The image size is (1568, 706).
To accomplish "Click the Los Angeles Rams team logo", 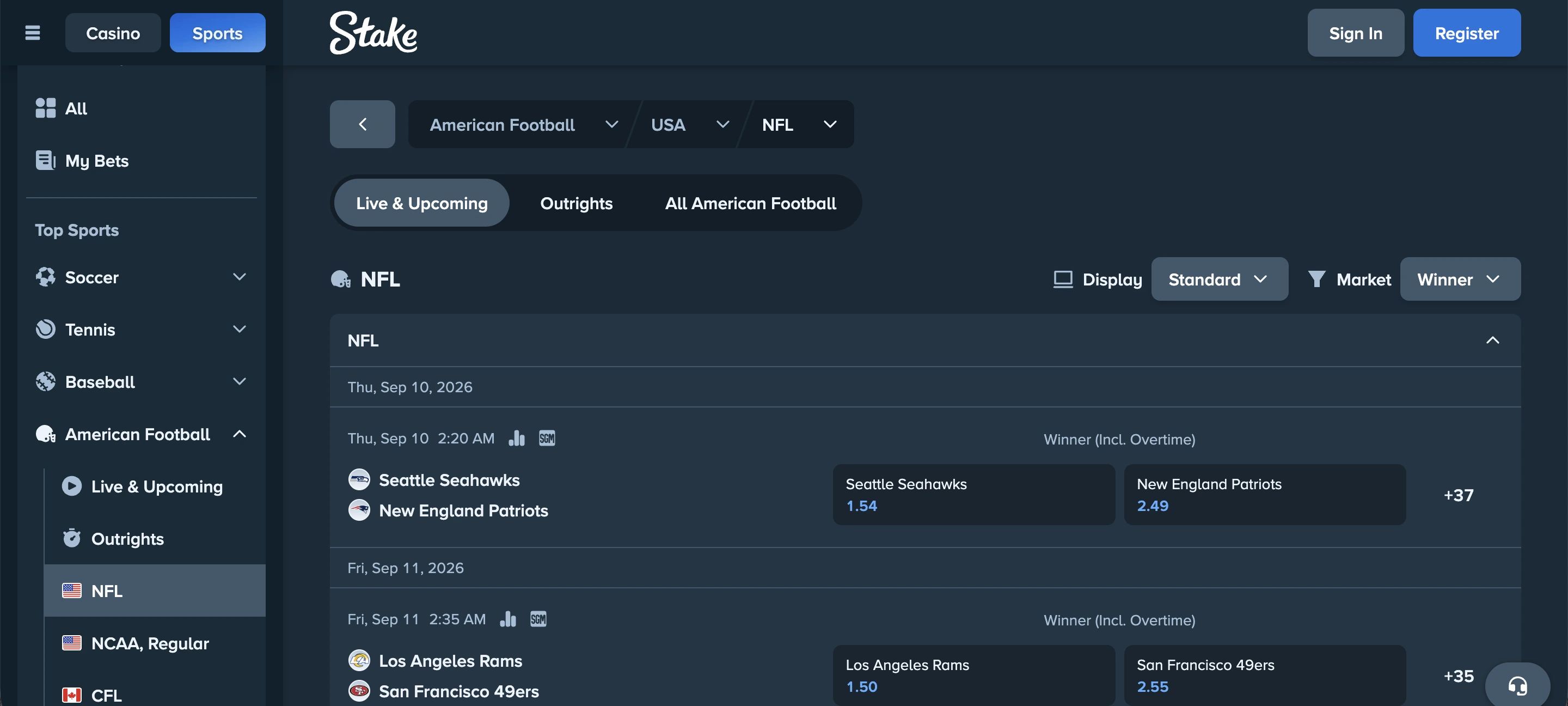I will tap(359, 660).
